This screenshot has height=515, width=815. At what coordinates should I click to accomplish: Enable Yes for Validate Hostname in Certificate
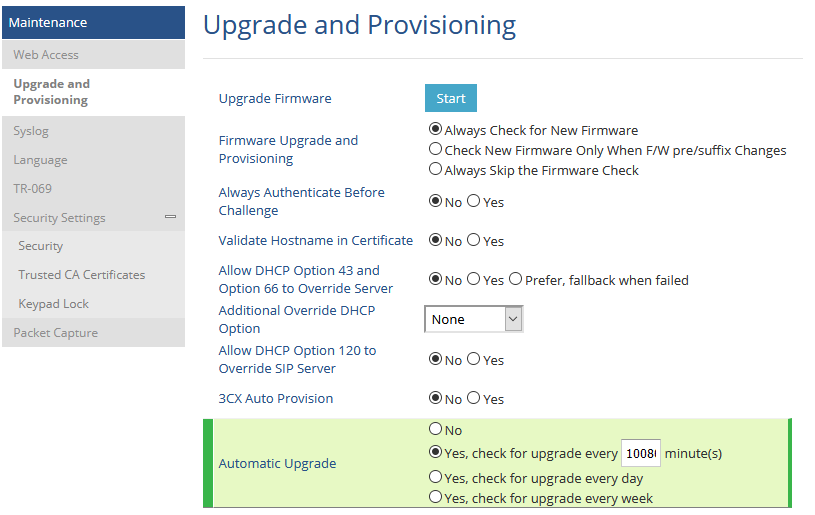pyautogui.click(x=474, y=240)
